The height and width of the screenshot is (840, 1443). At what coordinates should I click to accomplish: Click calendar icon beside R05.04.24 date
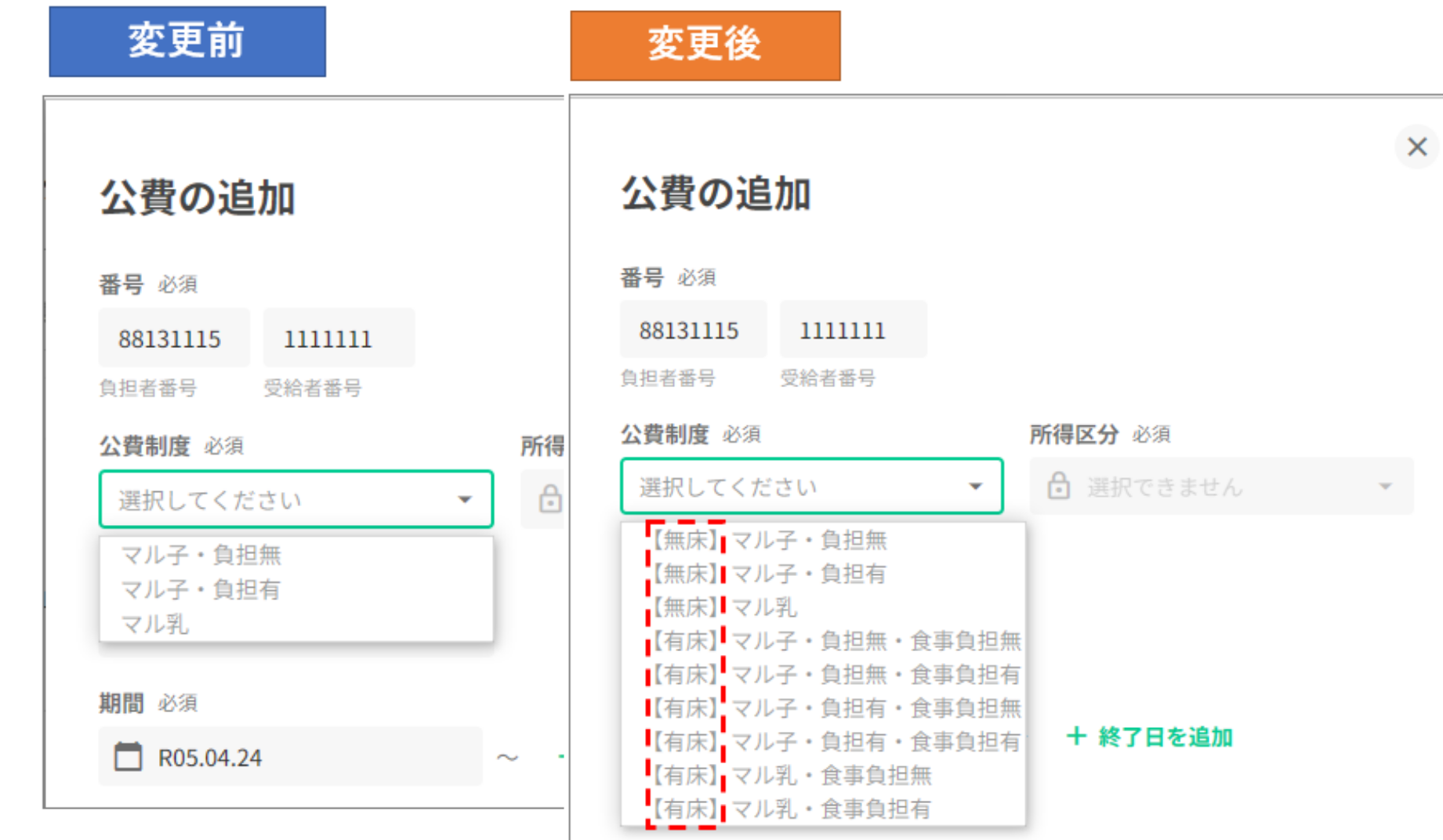point(129,757)
